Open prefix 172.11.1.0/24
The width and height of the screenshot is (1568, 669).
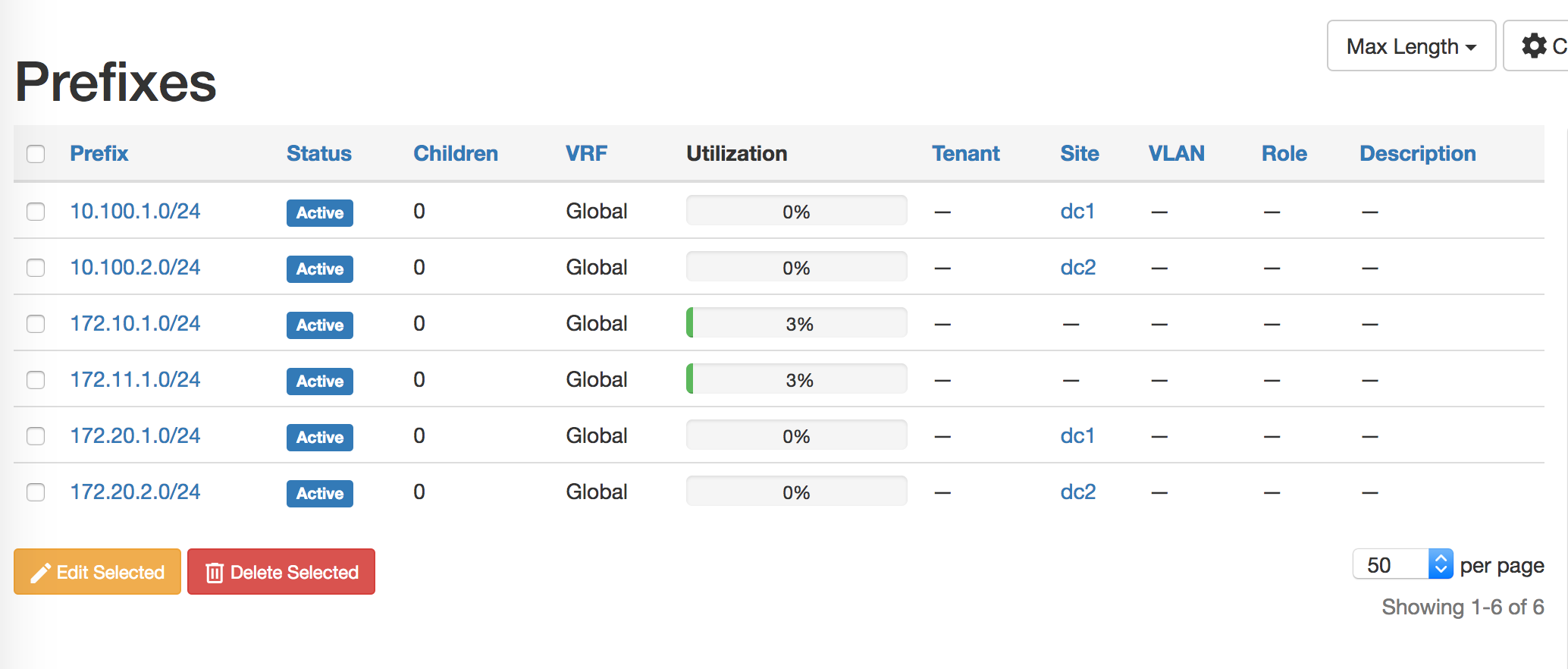135,379
